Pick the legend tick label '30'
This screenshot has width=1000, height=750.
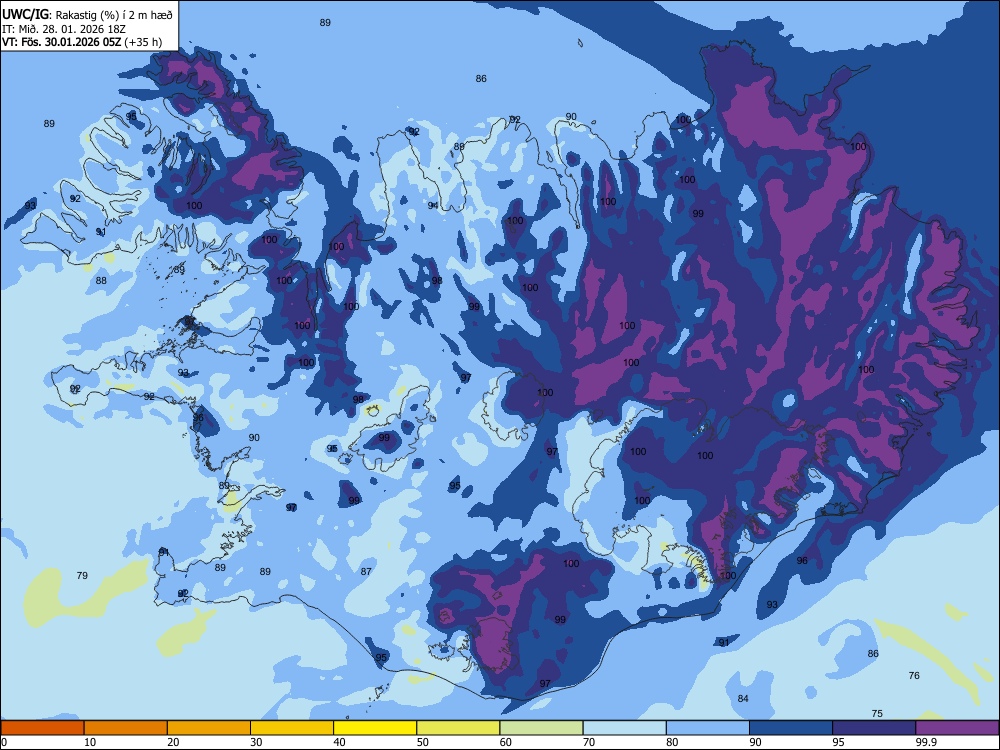coord(256,742)
